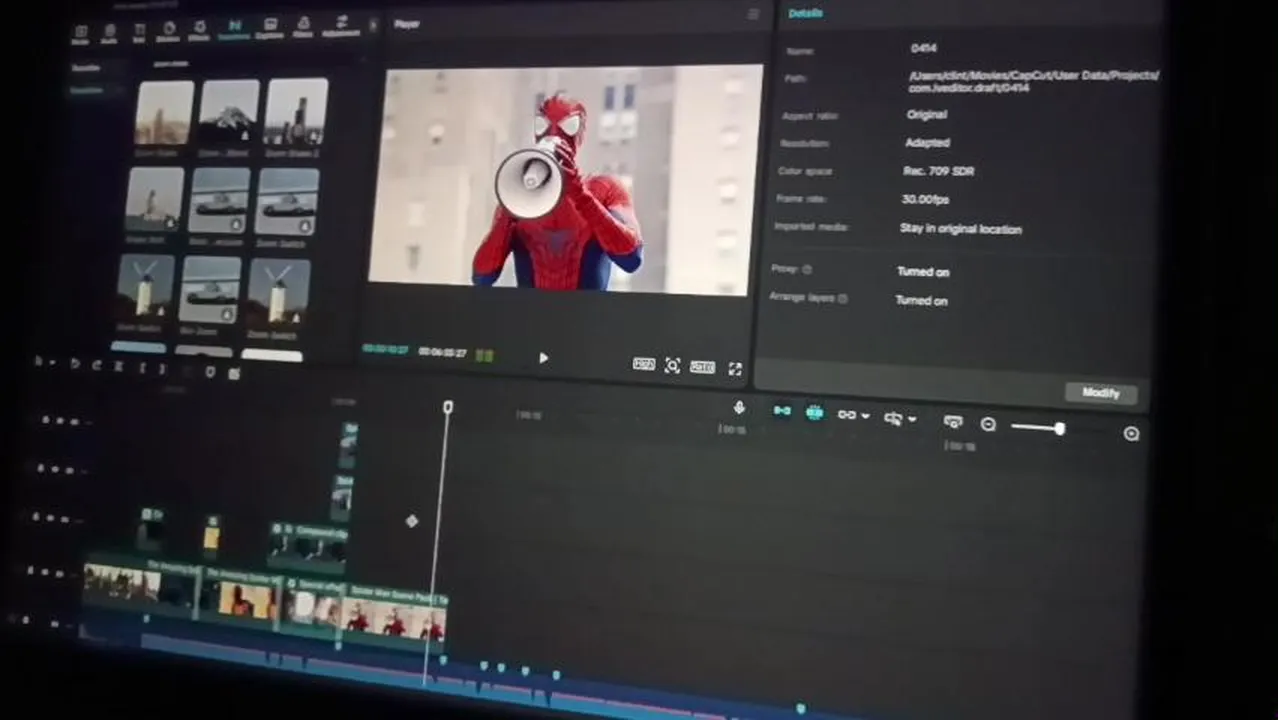1278x720 pixels.
Task: Mute the topmost timeline track
Action: [76, 422]
